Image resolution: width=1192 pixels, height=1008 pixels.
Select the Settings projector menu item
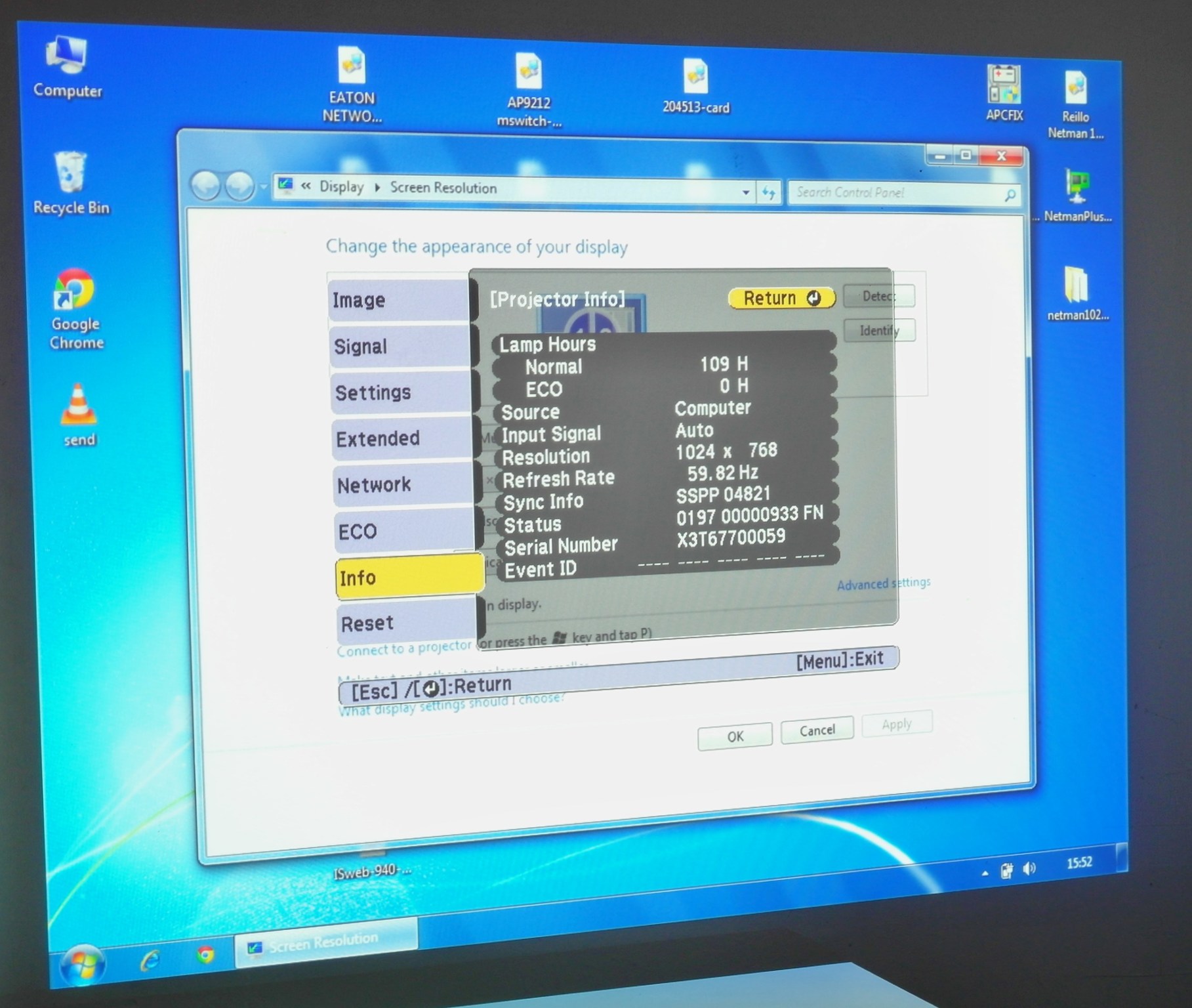(x=401, y=392)
